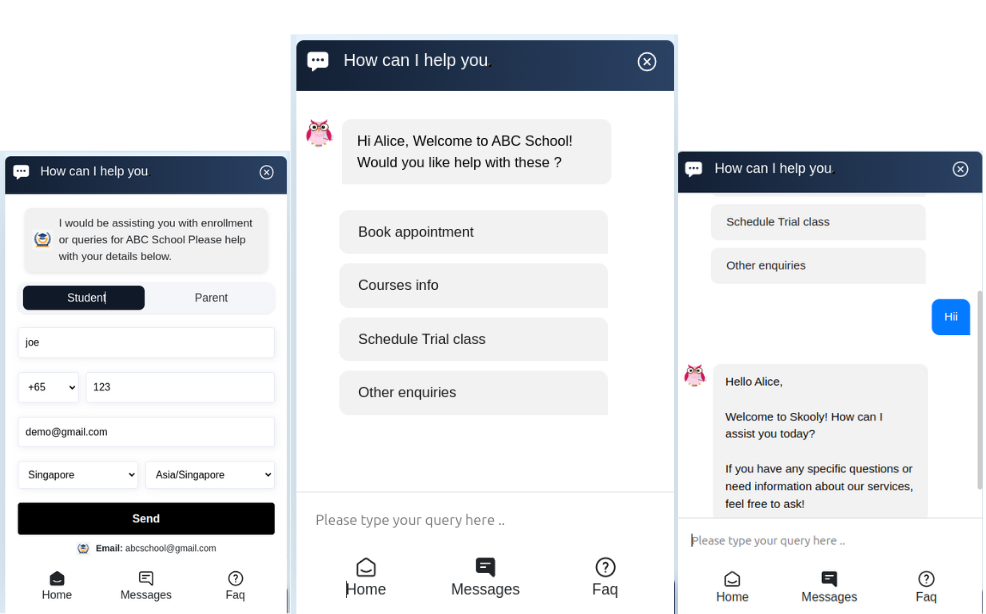Click Home icon in right chat widget

click(732, 579)
